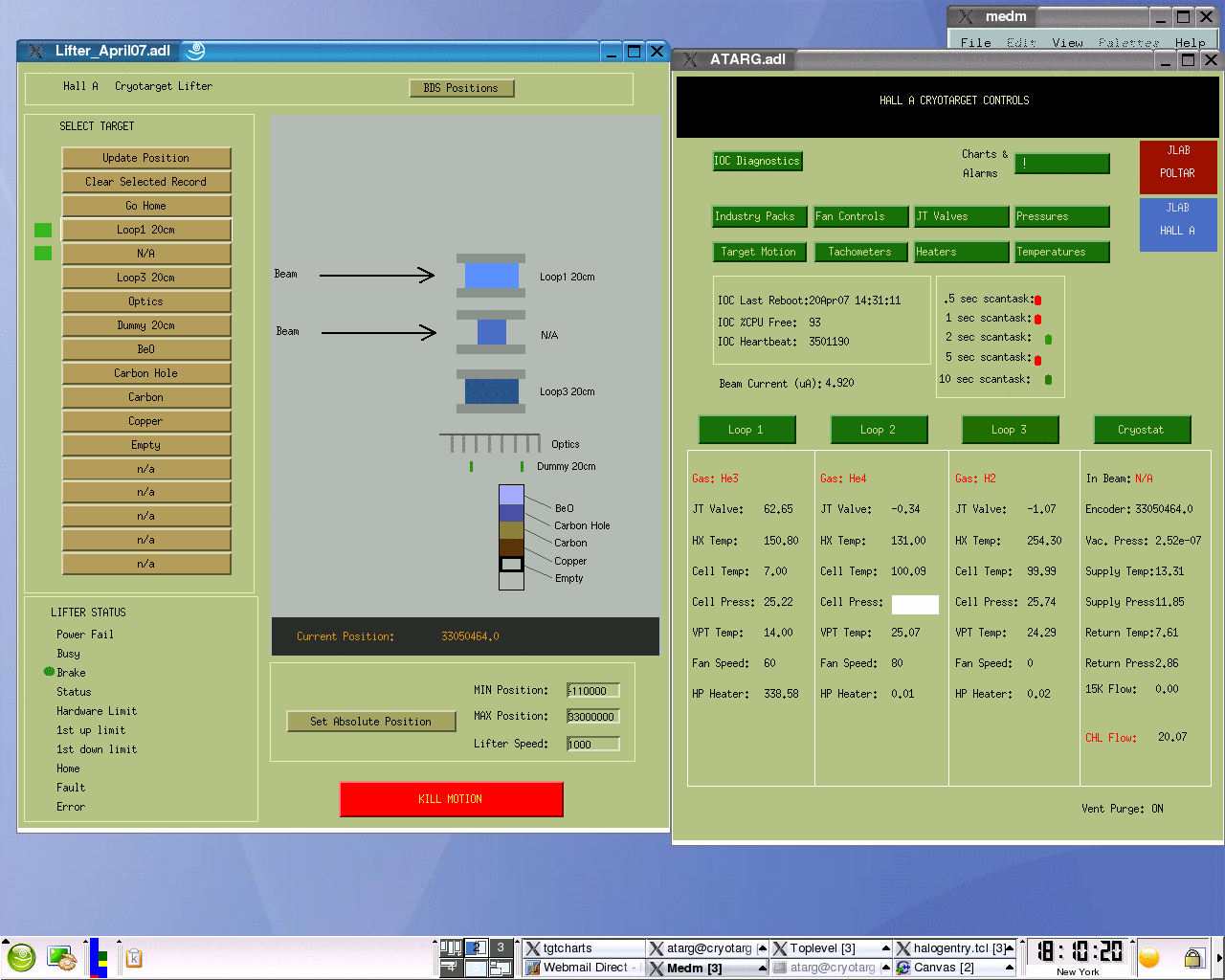
Task: Click red KILL MOTION button
Action: (451, 799)
